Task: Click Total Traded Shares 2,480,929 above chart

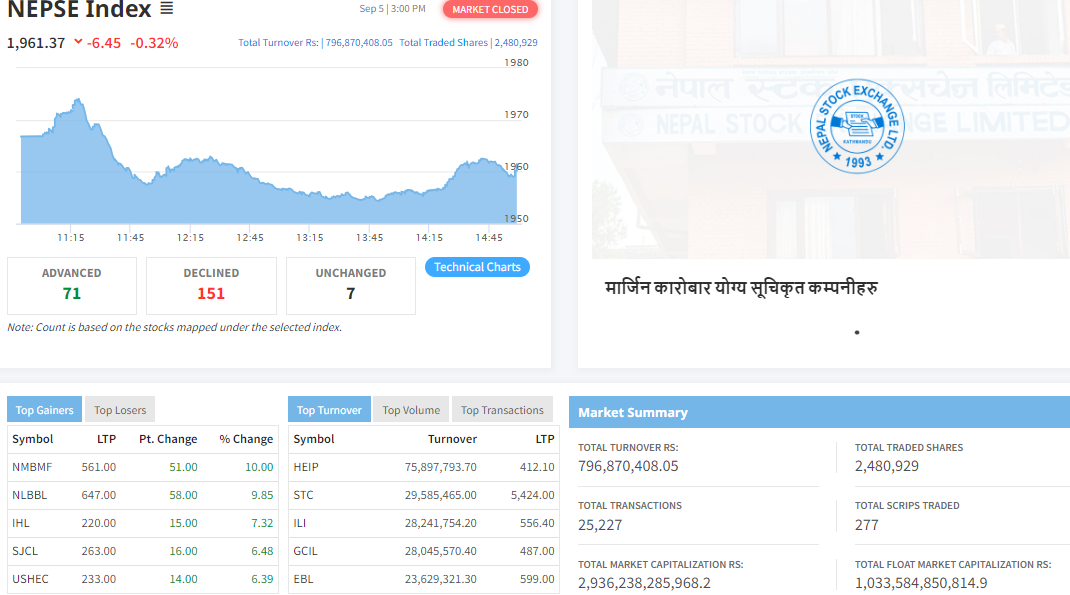Action: [x=468, y=42]
